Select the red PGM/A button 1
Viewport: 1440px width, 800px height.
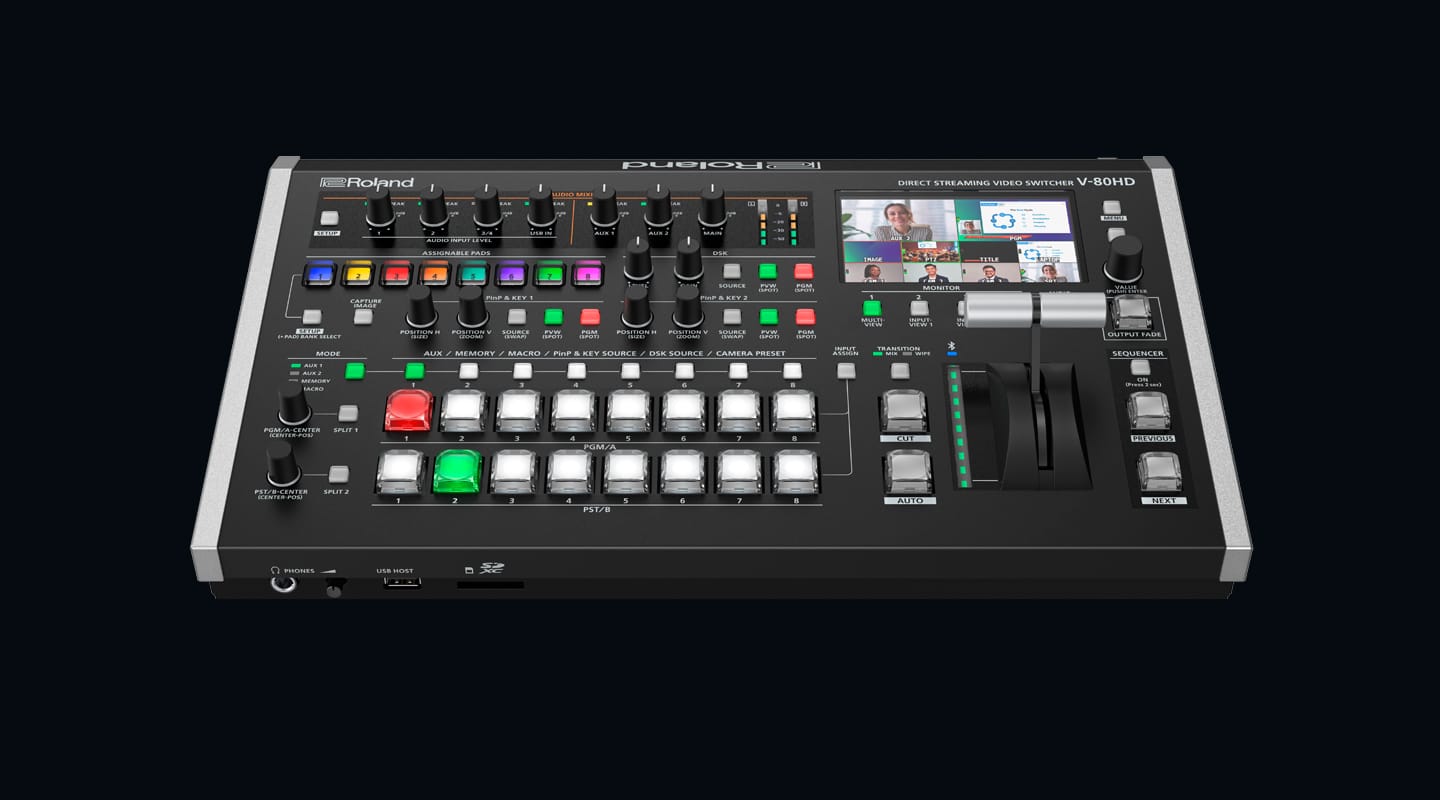tap(408, 411)
